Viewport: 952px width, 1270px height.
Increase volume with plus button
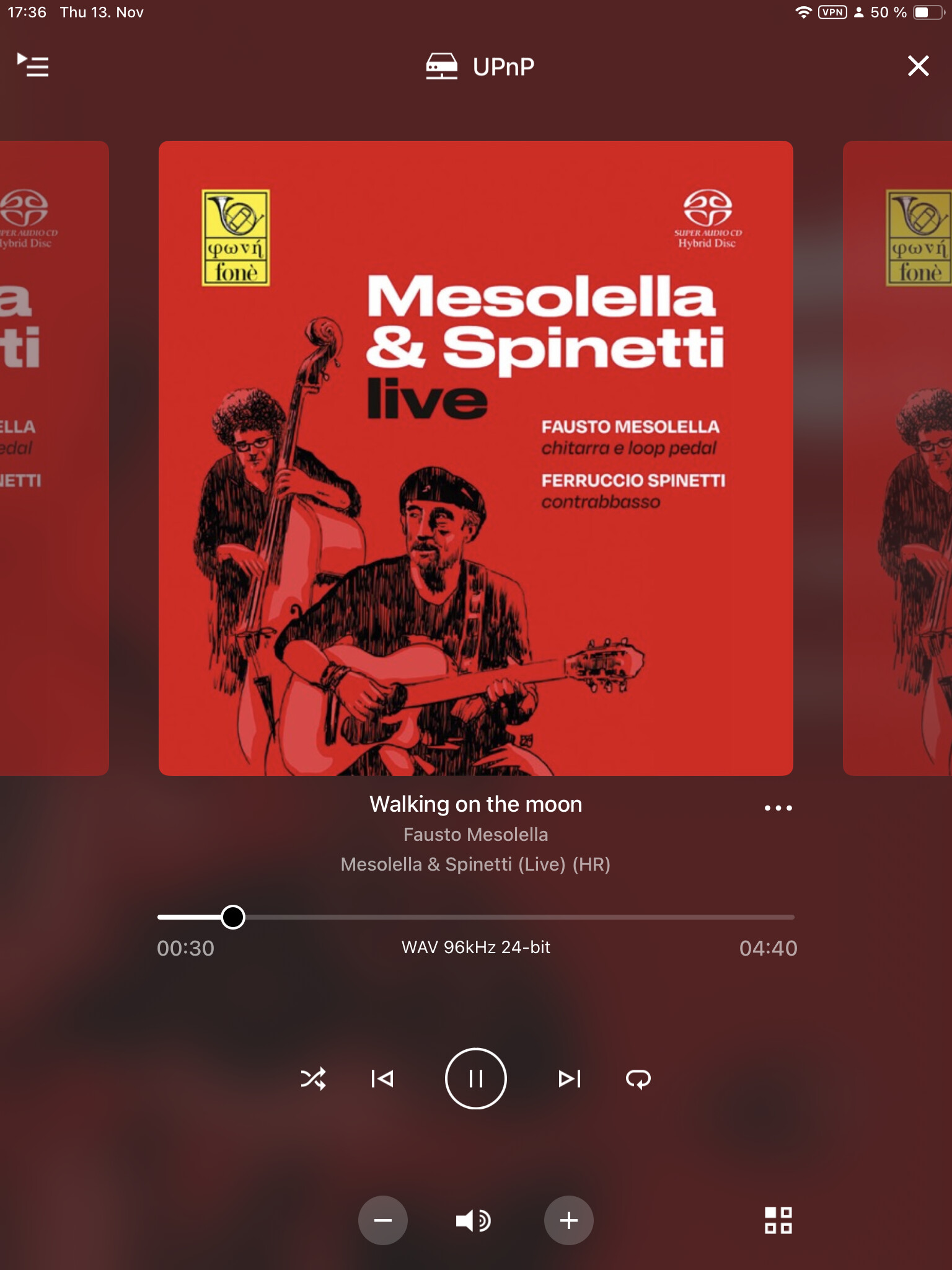tap(568, 1220)
